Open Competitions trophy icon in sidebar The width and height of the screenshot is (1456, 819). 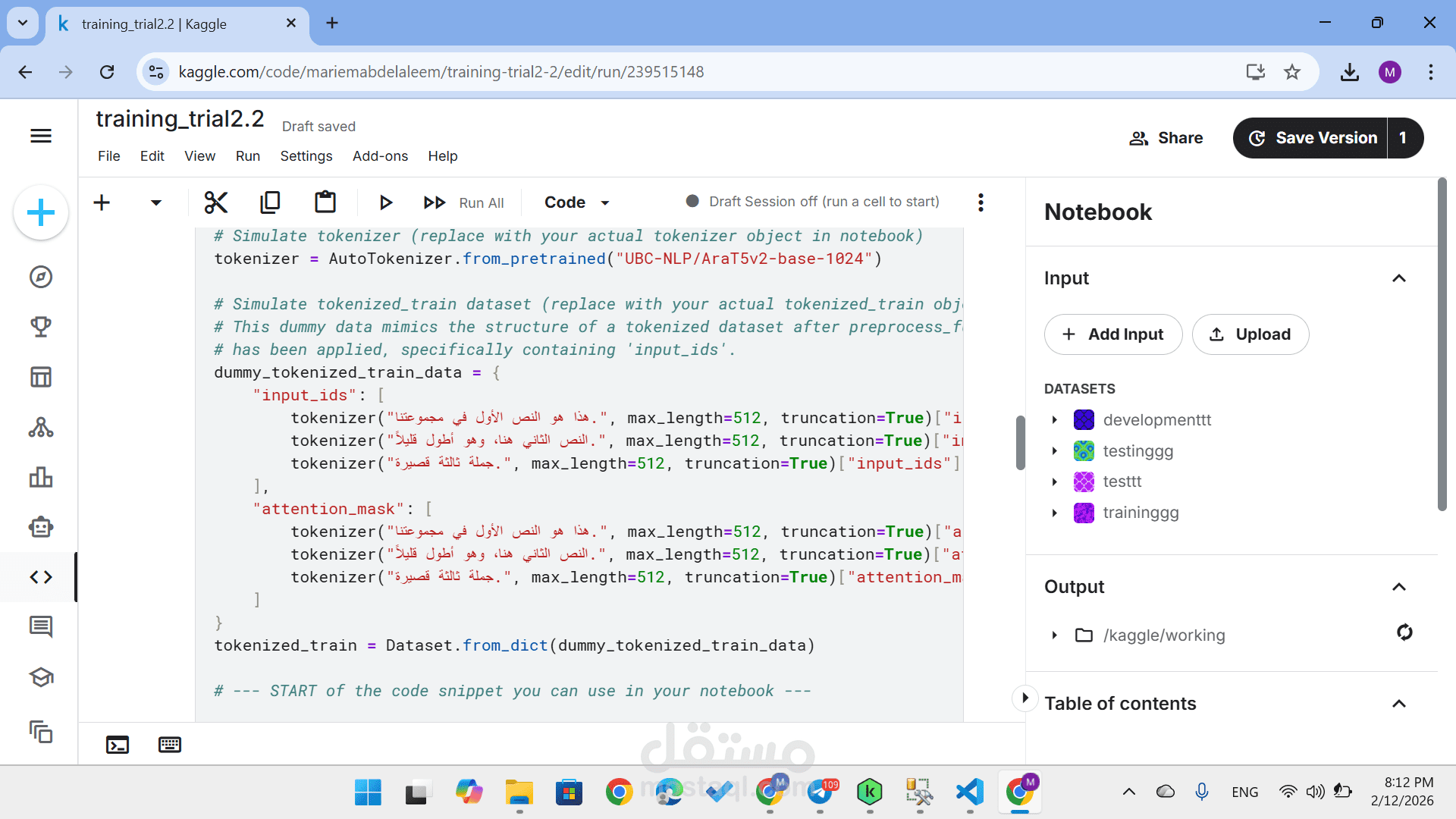41,327
